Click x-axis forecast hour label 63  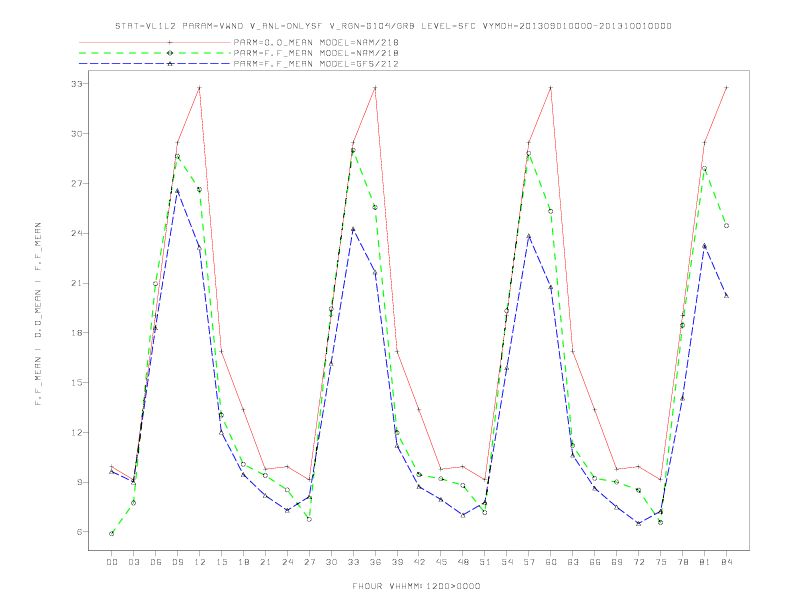pyautogui.click(x=573, y=562)
